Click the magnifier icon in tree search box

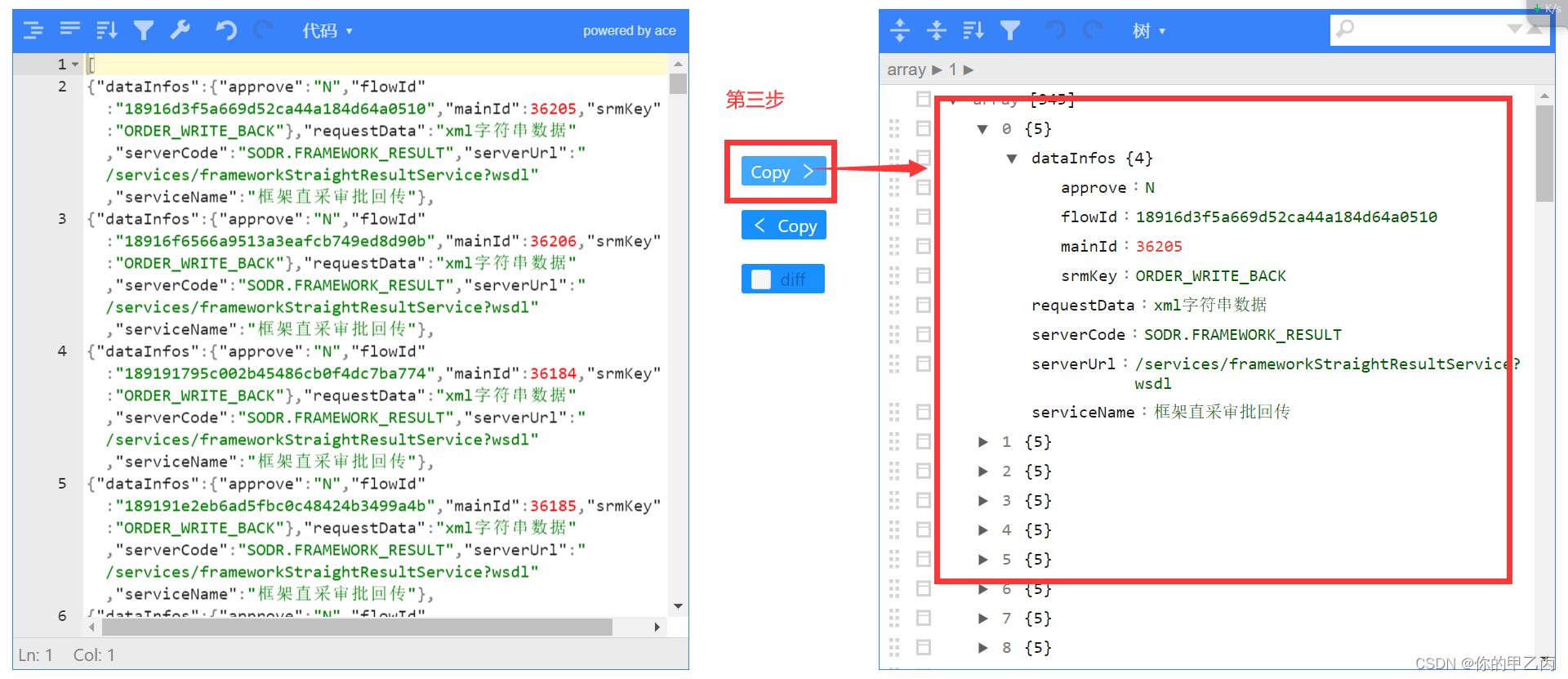[1345, 29]
